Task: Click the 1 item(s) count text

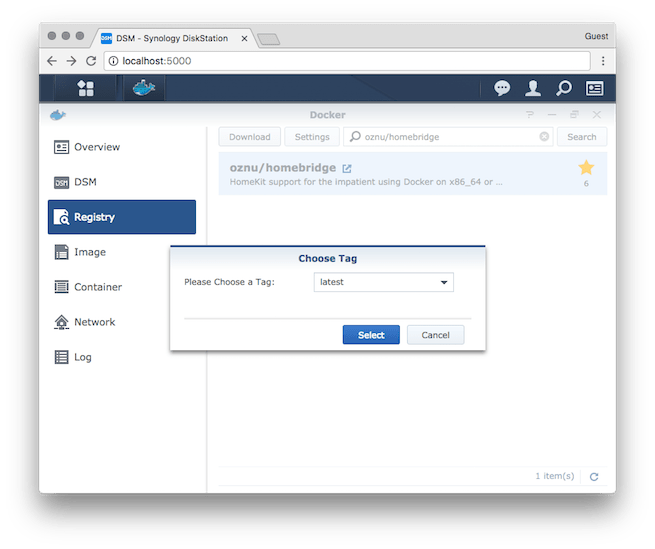Action: pyautogui.click(x=555, y=476)
